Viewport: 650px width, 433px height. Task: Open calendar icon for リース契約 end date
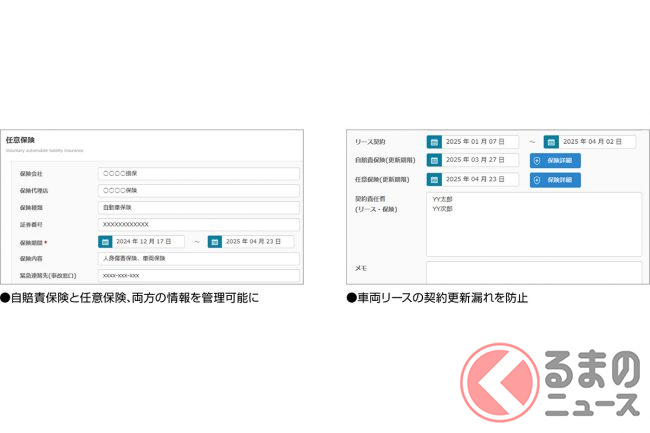tap(565, 142)
